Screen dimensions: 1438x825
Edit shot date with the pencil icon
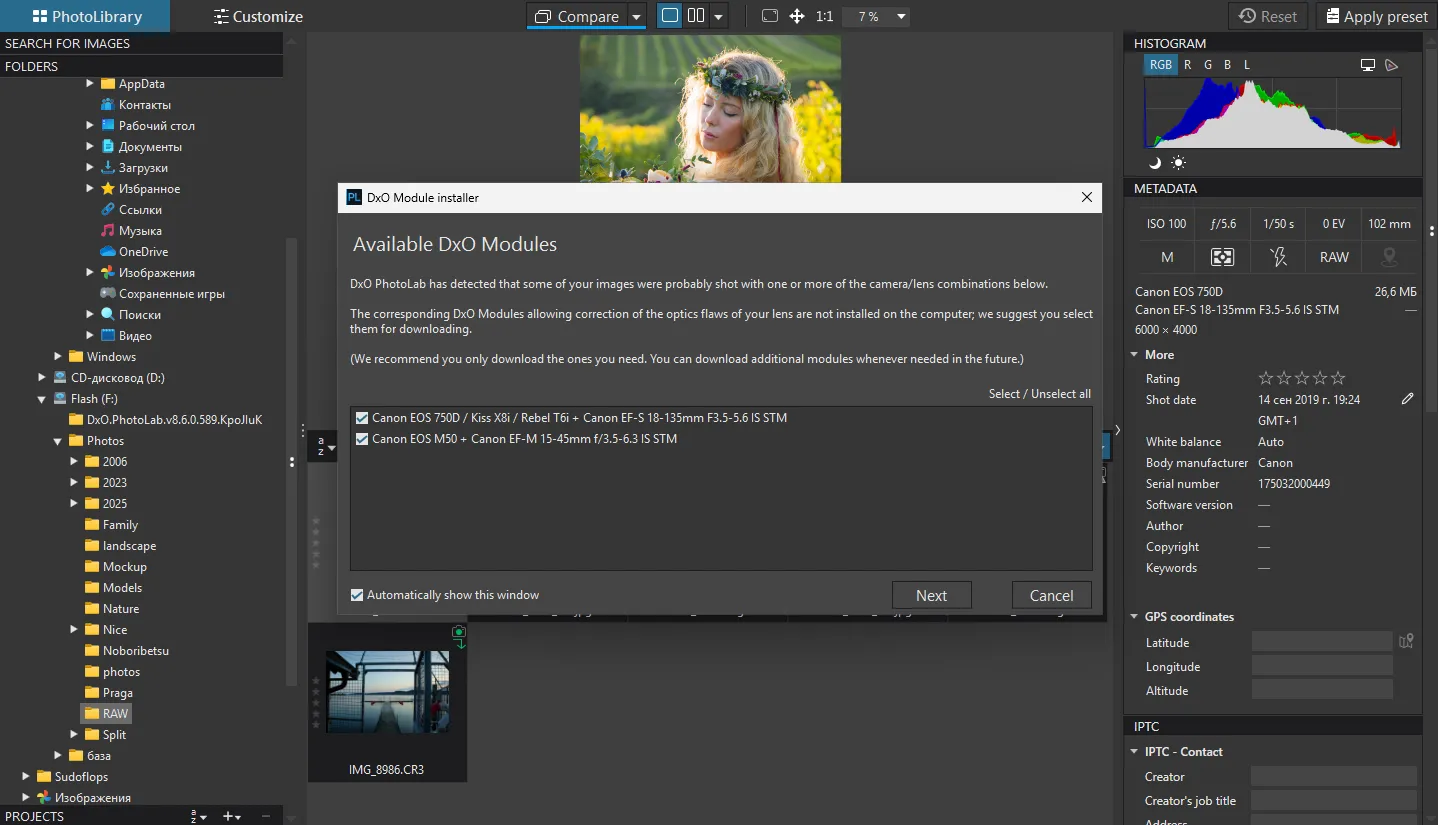tap(1408, 399)
